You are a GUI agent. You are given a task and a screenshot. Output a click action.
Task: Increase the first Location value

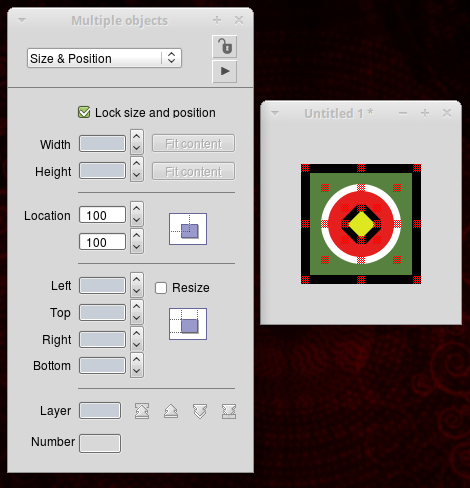[x=137, y=208]
